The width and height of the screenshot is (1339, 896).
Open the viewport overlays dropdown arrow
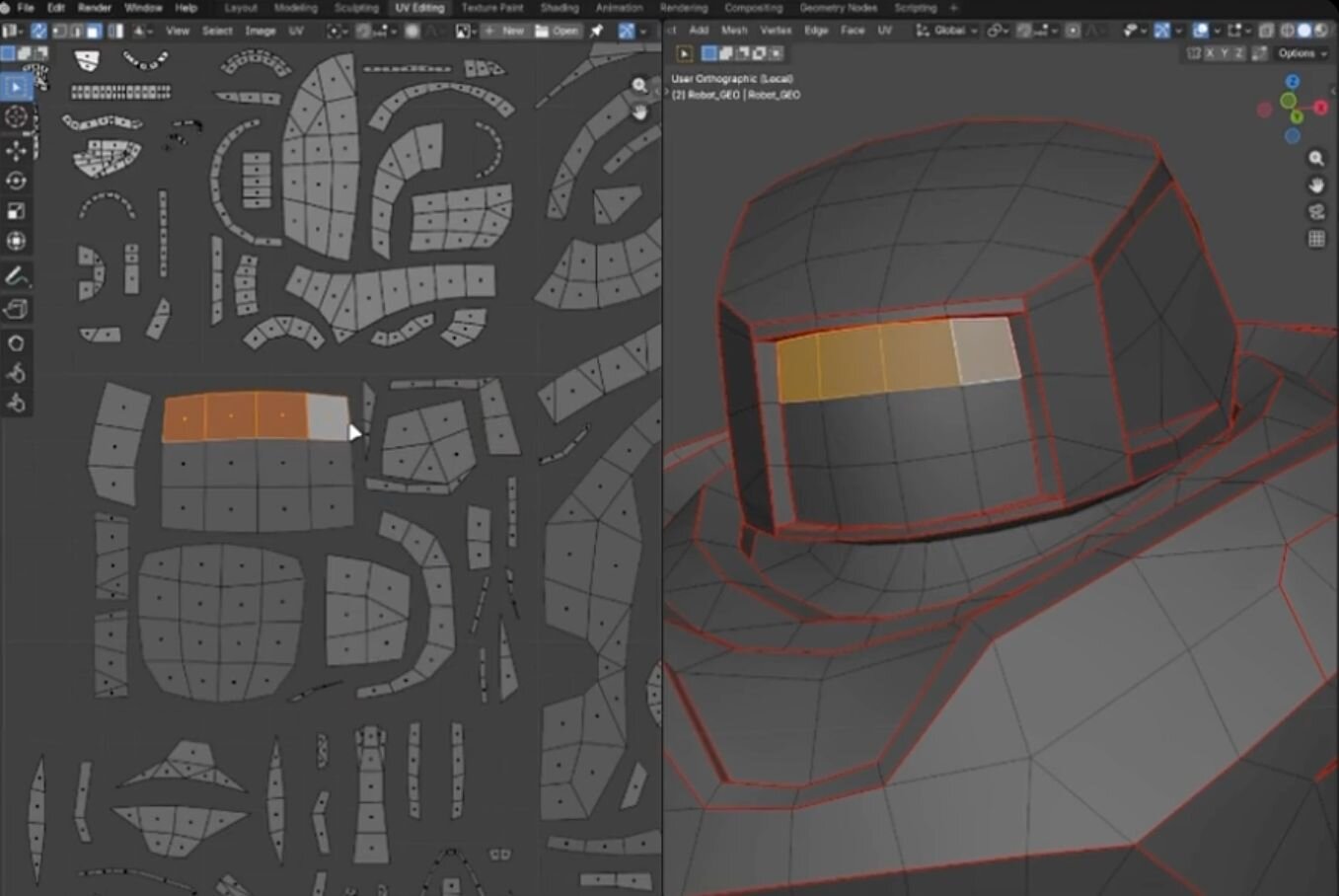(1217, 32)
